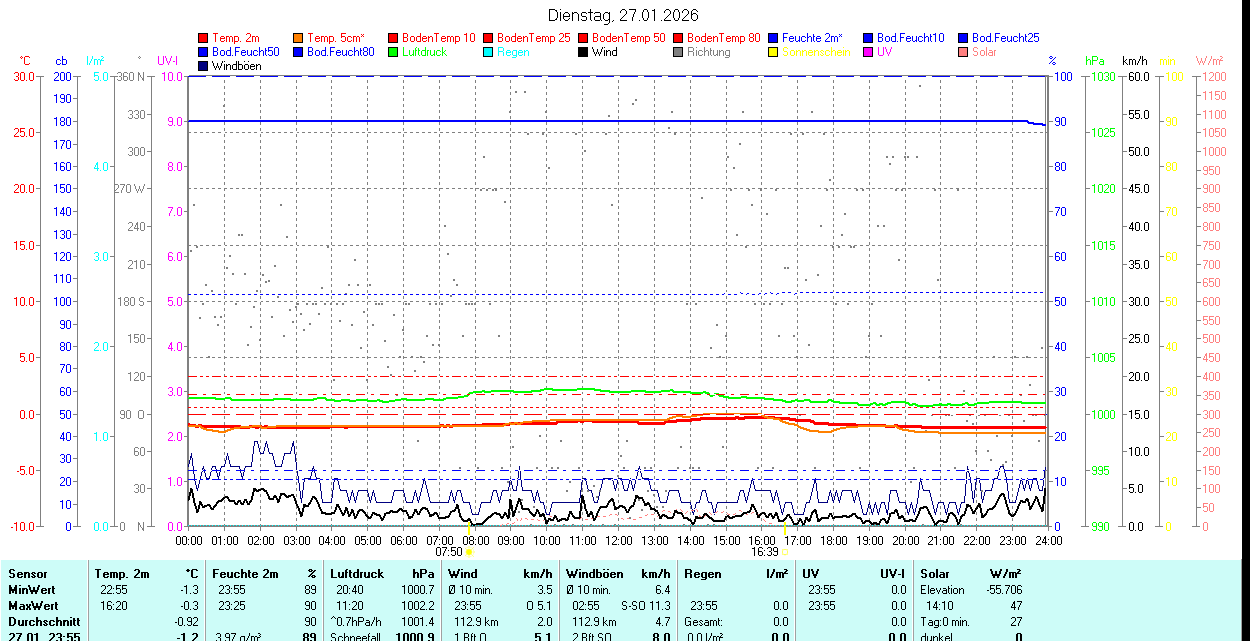The image size is (1250, 641).
Task: Click the orange Temp. 5cm* legend square
Action: tap(298, 38)
